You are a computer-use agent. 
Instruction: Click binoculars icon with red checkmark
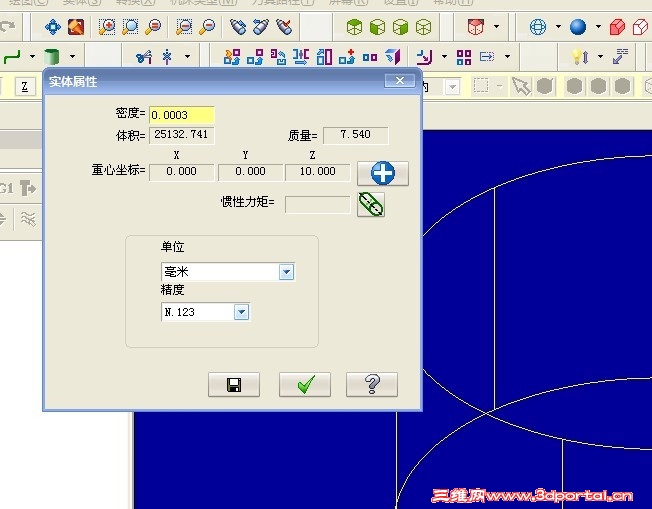pos(284,27)
